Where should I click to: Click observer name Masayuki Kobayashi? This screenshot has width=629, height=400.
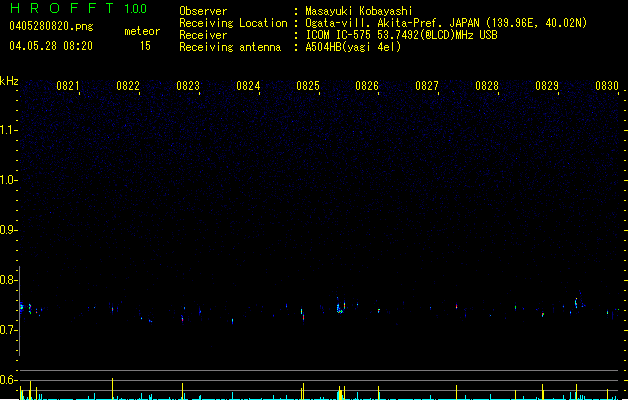[x=359, y=11]
